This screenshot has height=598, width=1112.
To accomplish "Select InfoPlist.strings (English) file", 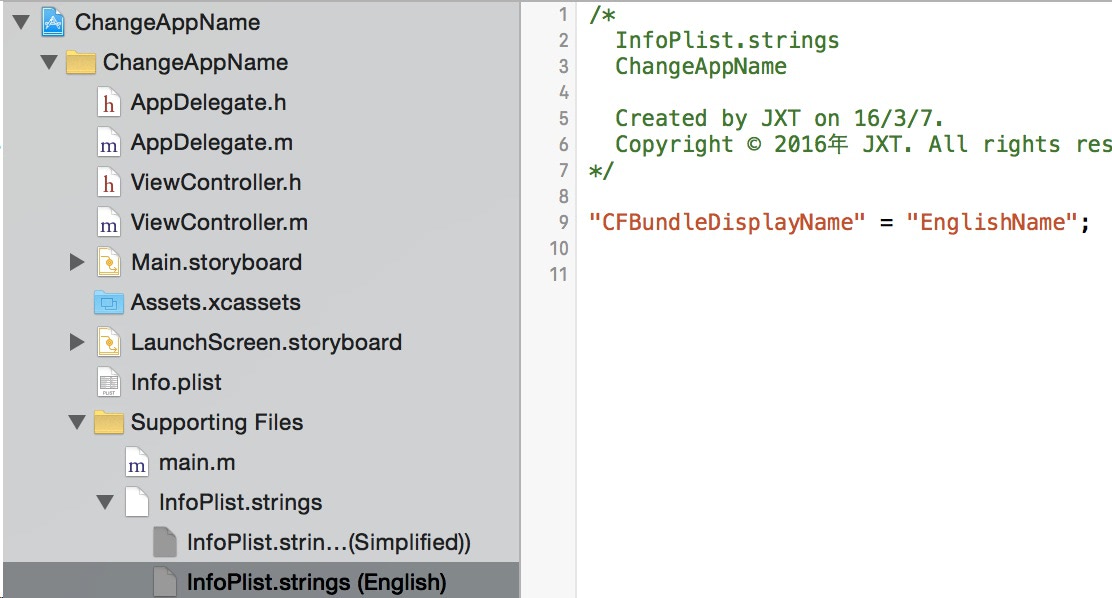I will (x=316, y=582).
